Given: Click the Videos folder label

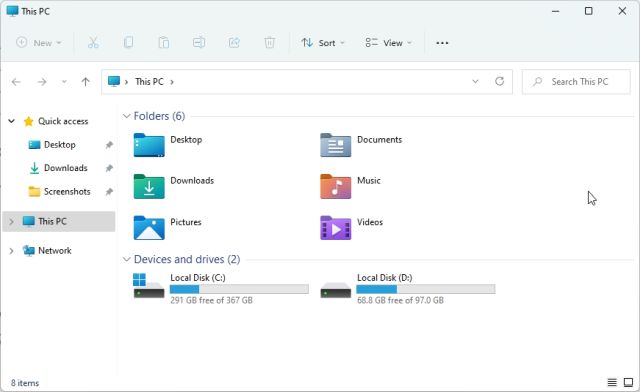Looking at the screenshot, I should click(x=370, y=222).
